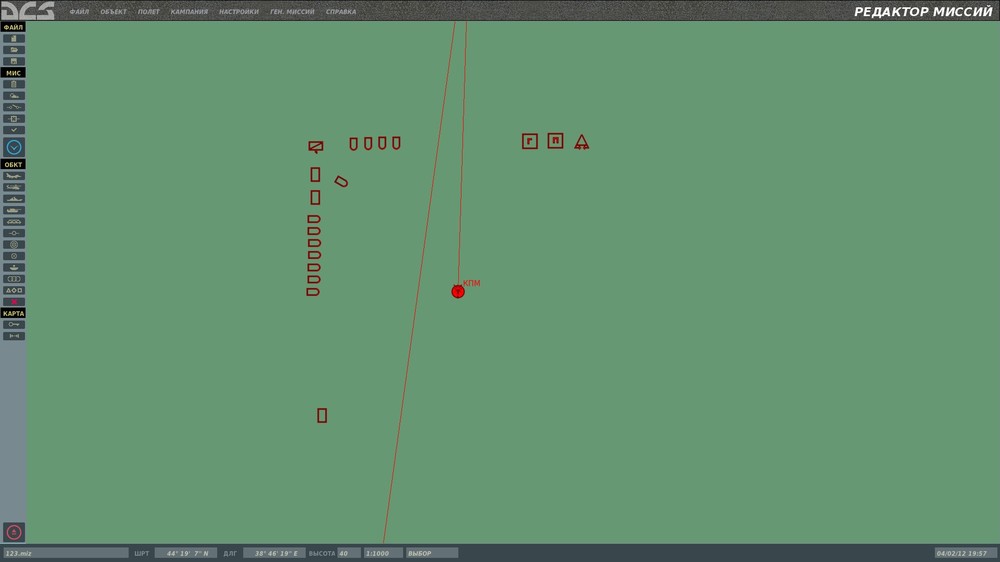Create a new mission file icon
The width and height of the screenshot is (1000, 562).
coord(13,38)
